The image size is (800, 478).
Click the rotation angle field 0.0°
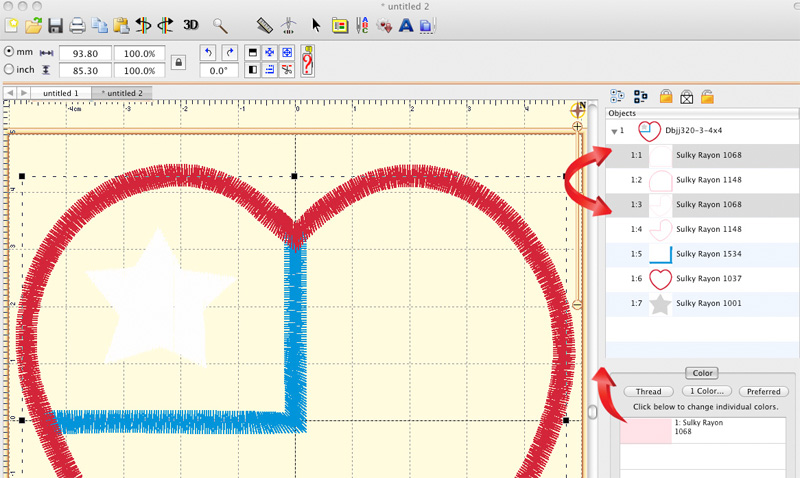click(218, 70)
